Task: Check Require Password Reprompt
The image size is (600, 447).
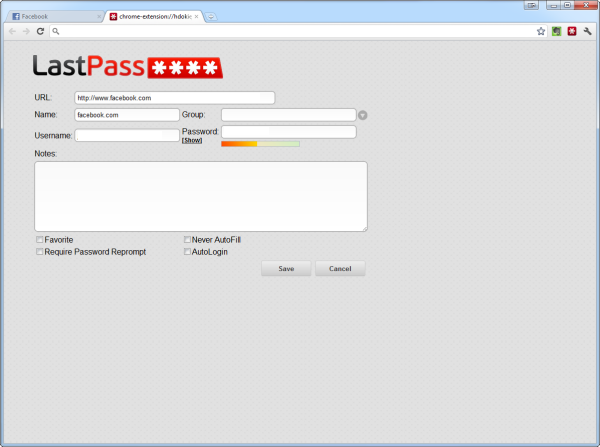Action: [40, 252]
